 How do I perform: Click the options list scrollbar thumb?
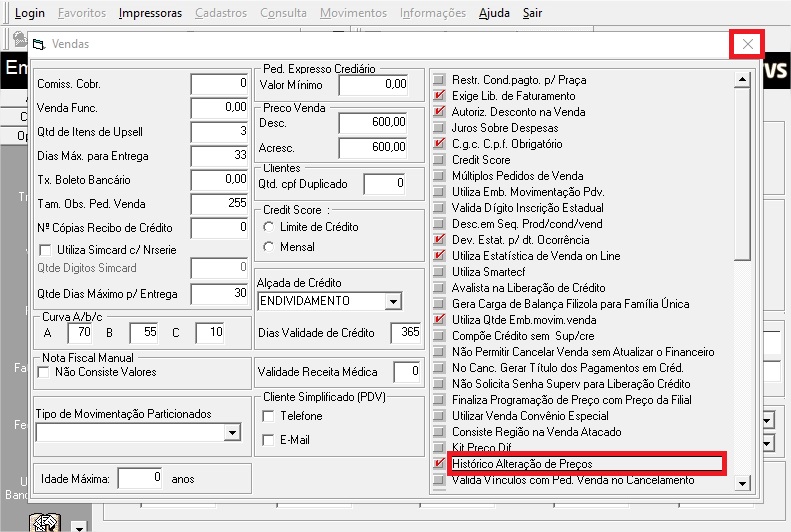(x=742, y=173)
